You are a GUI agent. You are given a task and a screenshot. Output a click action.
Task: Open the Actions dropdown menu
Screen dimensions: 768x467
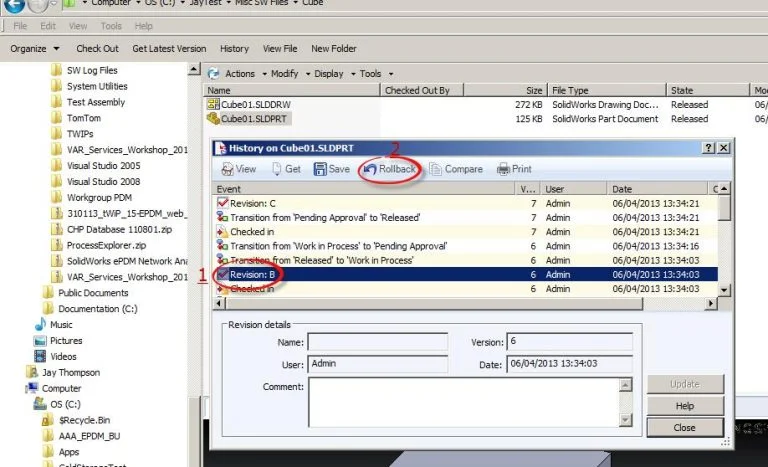click(238, 73)
